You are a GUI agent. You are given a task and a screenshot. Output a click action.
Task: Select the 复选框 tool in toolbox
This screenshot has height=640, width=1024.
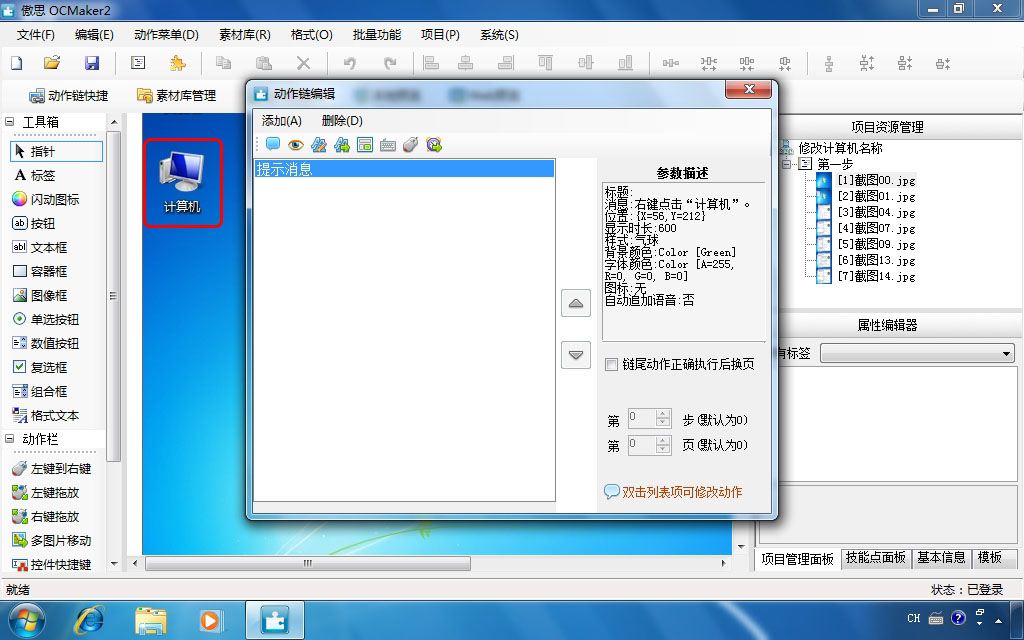click(40, 367)
